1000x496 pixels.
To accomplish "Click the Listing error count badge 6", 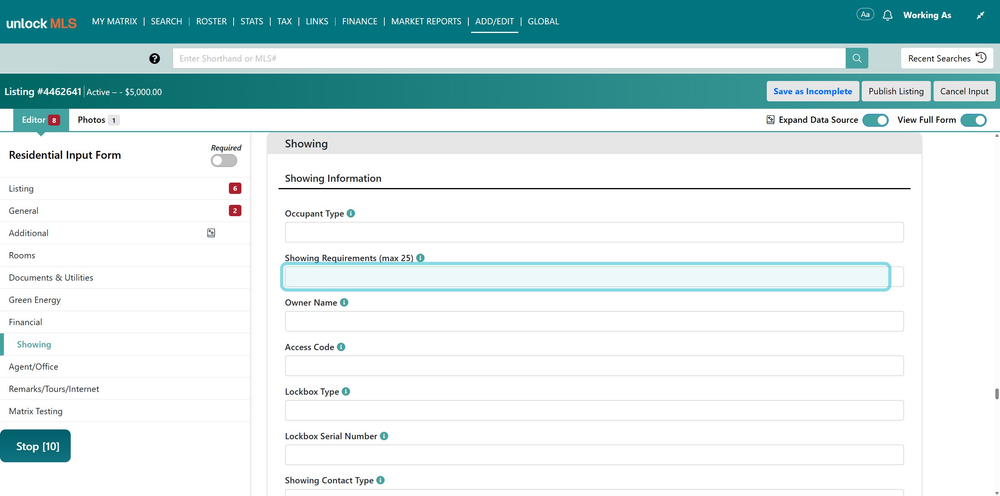I will [x=235, y=189].
